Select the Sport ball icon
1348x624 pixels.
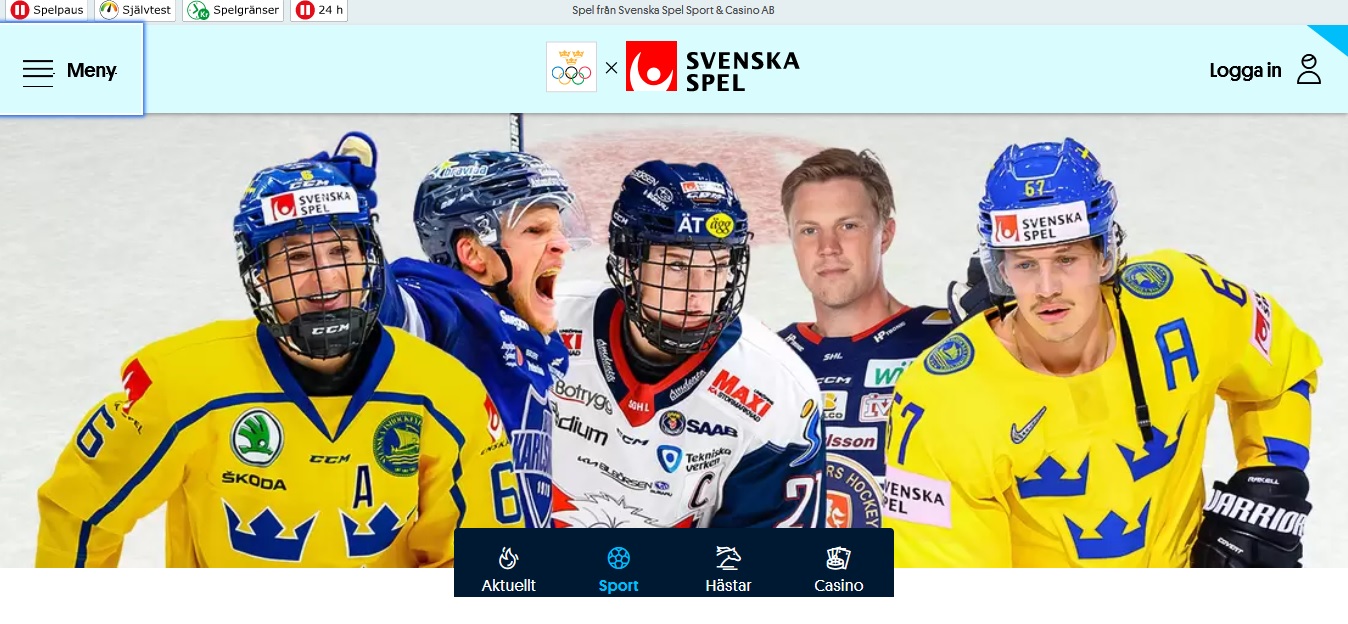[619, 558]
